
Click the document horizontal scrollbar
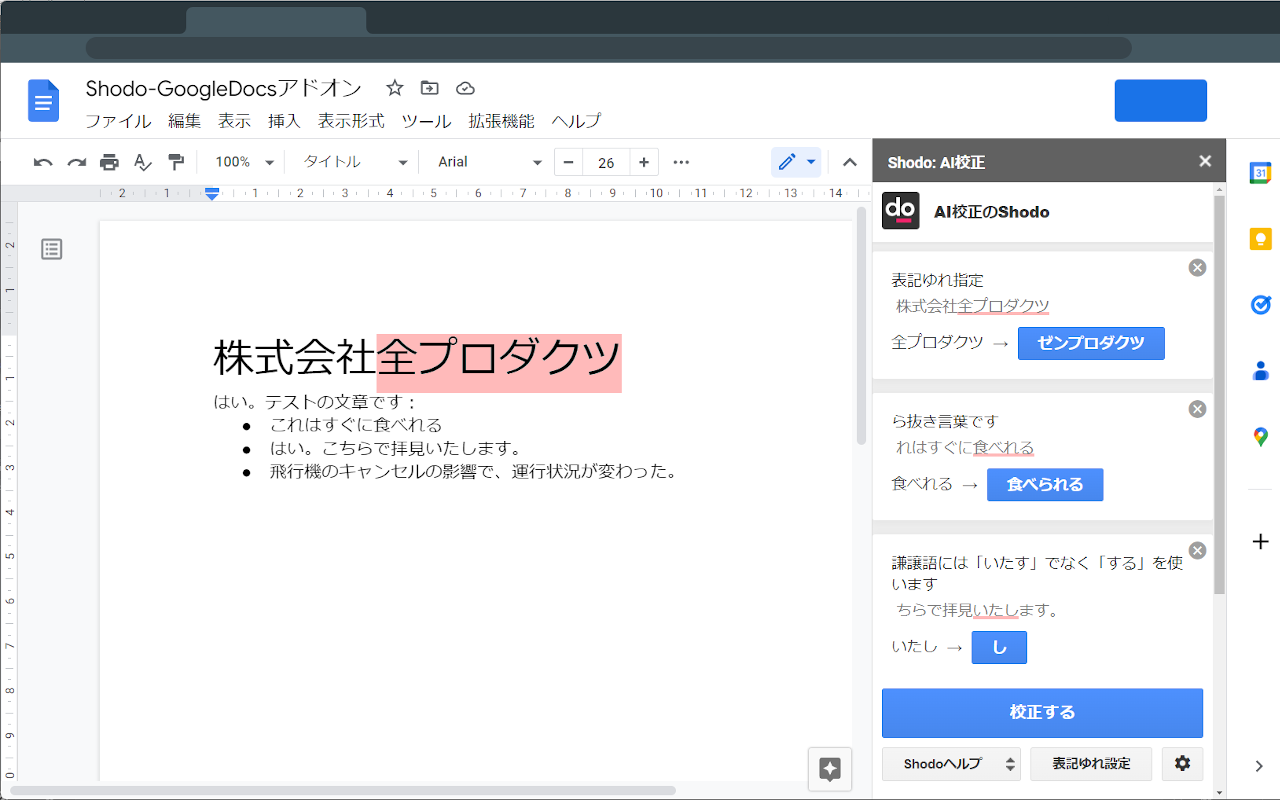tap(342, 790)
